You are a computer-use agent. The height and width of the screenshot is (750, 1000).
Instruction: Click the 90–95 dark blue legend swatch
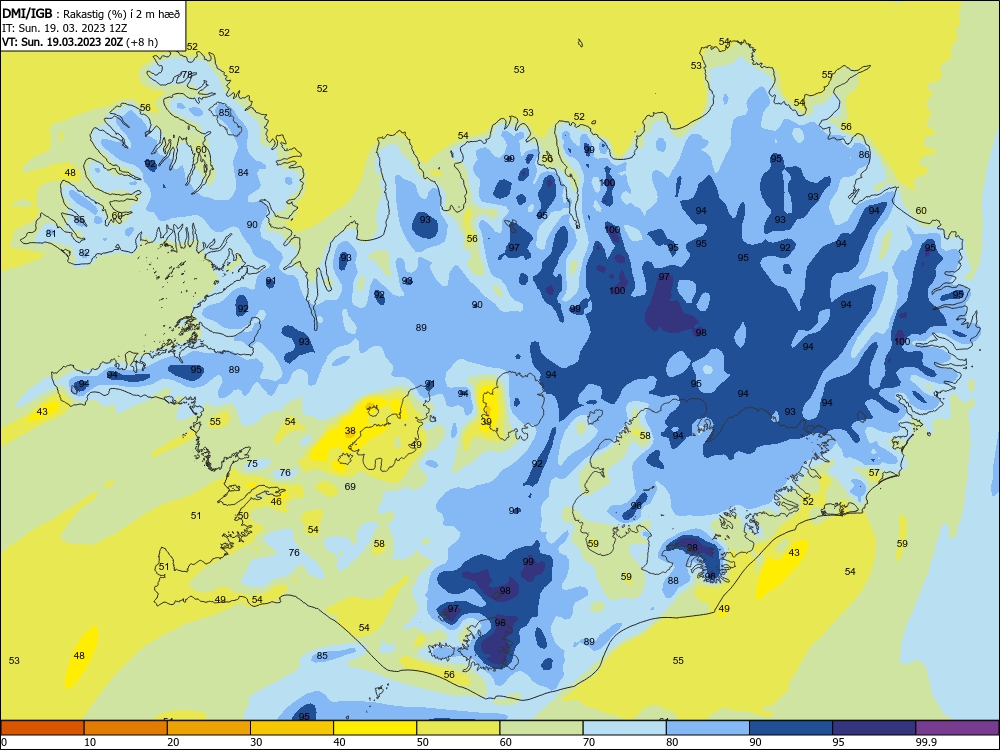point(791,728)
